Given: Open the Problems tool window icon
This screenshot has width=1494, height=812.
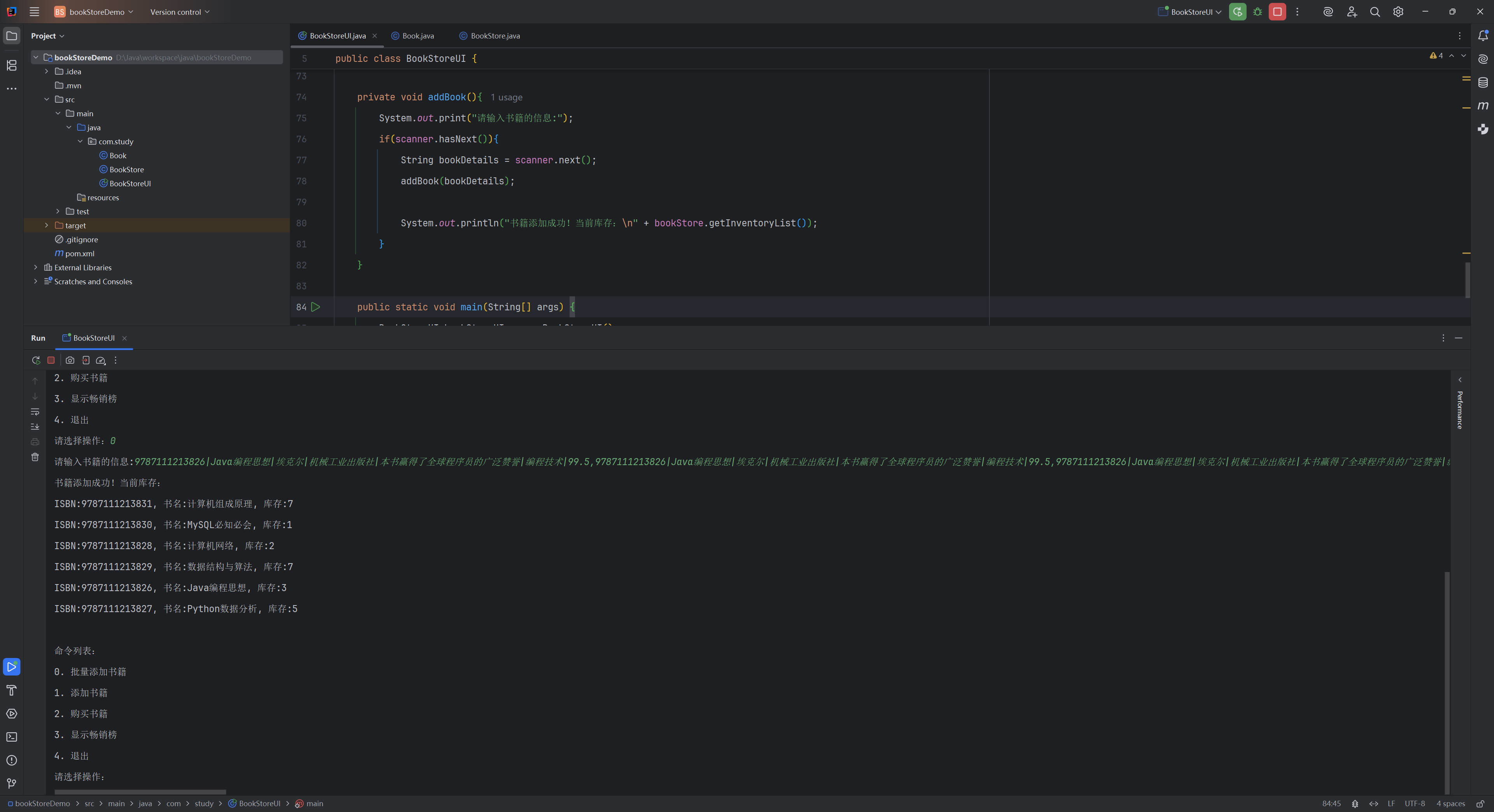Looking at the screenshot, I should (12, 760).
